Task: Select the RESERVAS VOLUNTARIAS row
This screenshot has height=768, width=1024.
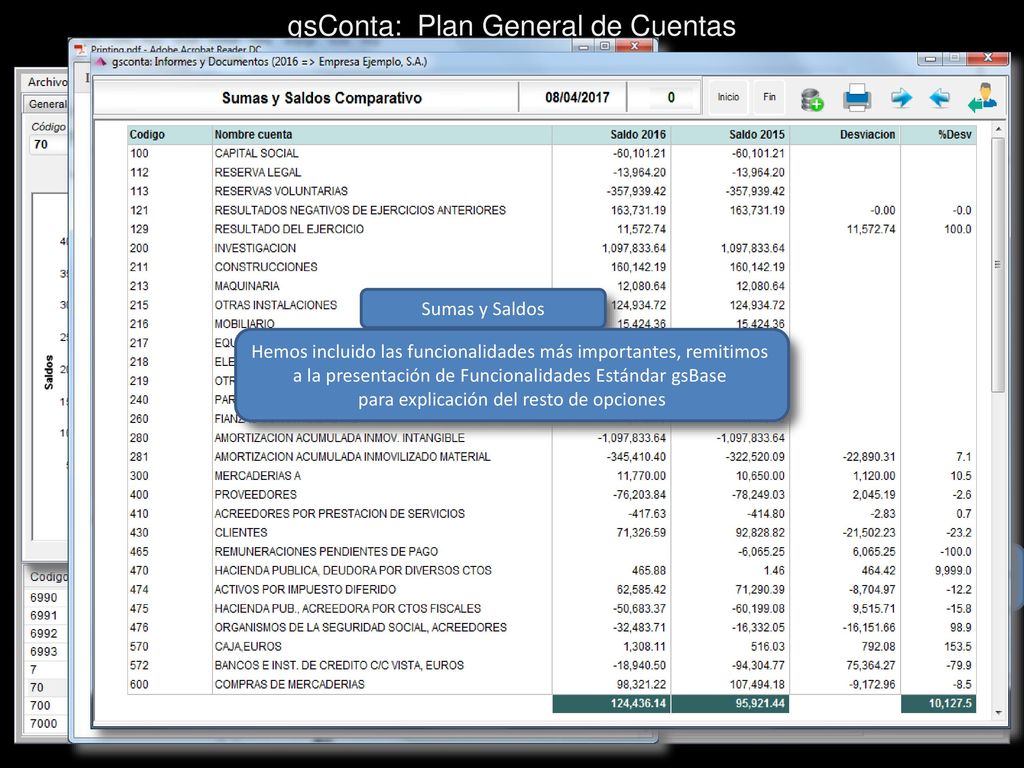Action: [552, 191]
